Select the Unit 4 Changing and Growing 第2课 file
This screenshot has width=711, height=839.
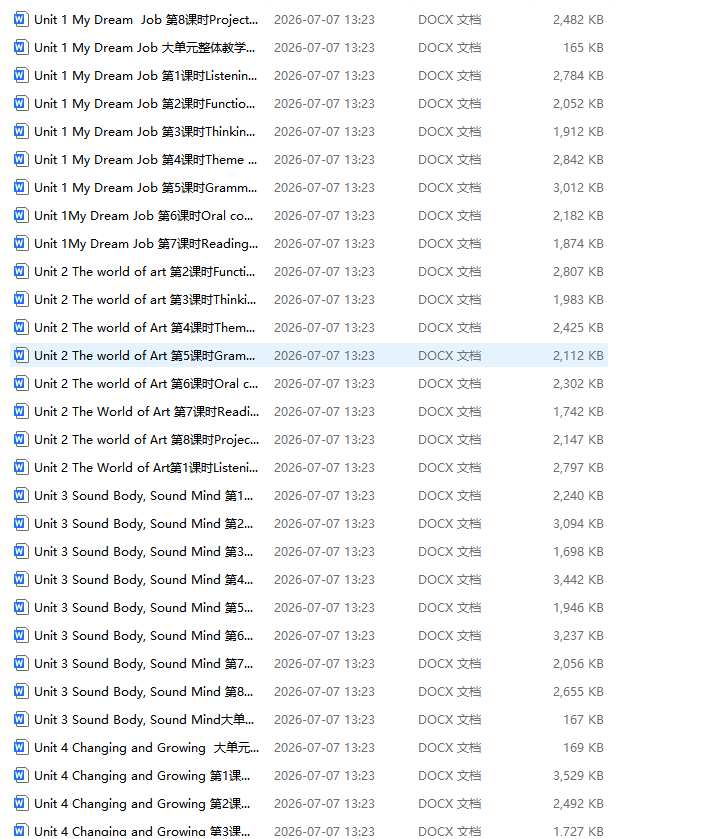pyautogui.click(x=309, y=803)
